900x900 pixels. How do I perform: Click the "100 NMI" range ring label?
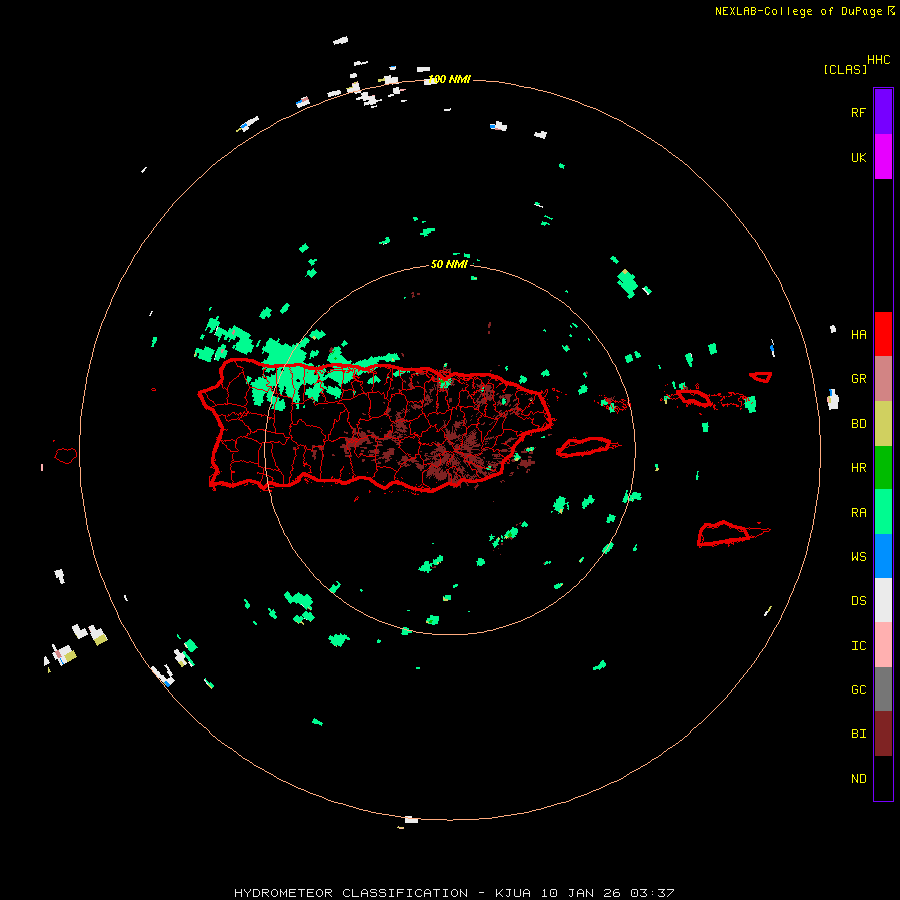point(449,79)
